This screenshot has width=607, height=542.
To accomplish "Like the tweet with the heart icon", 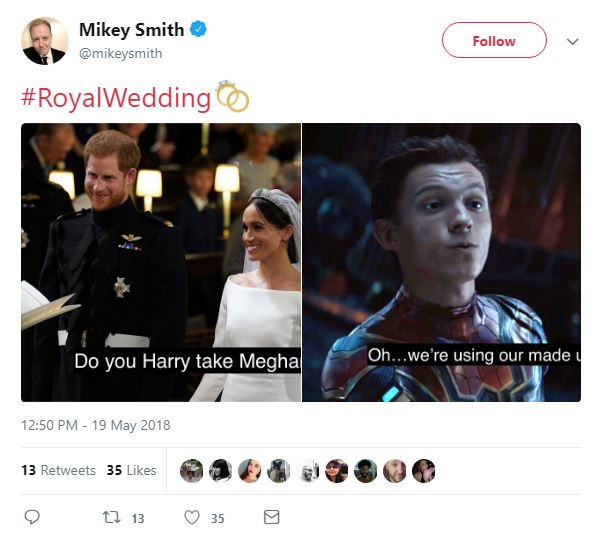I will (x=192, y=518).
